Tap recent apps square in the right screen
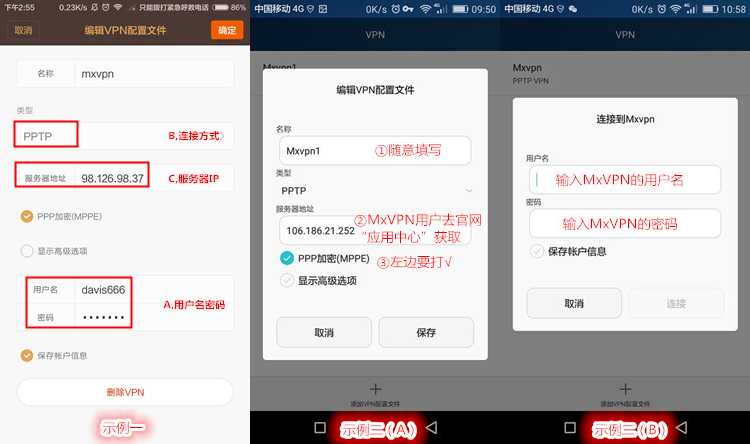The image size is (750, 444). pyautogui.click(x=570, y=428)
